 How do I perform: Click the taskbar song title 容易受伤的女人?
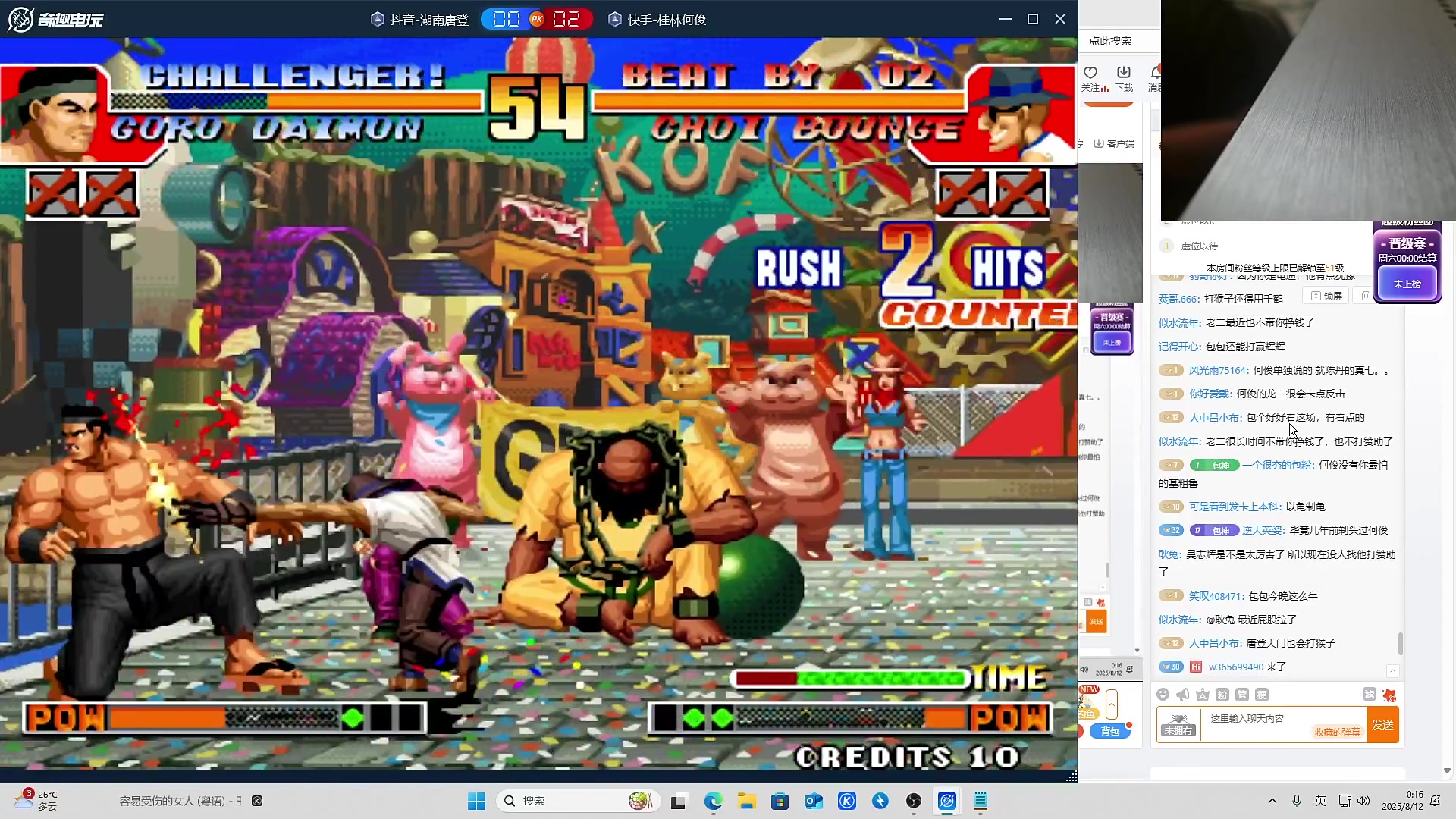click(180, 801)
